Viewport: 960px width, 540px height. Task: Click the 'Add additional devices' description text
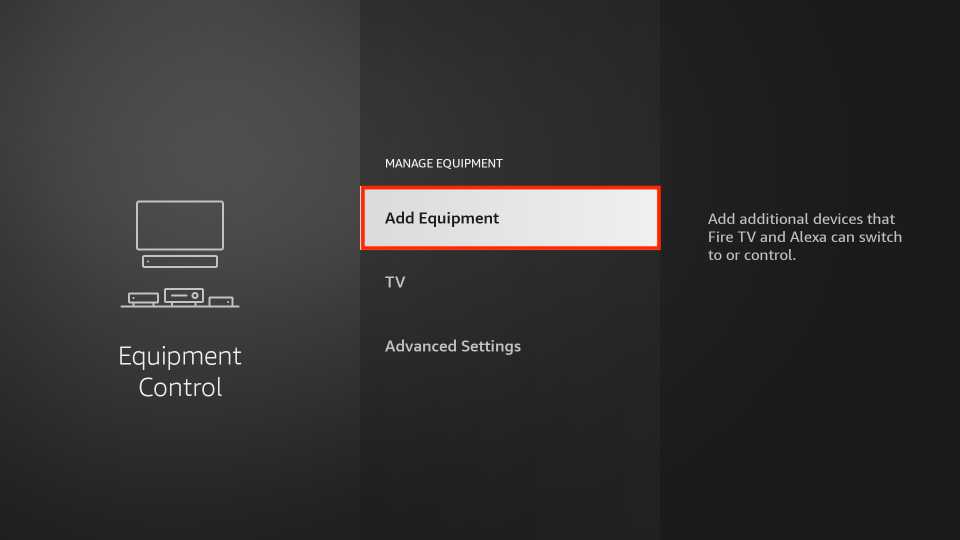(x=804, y=237)
